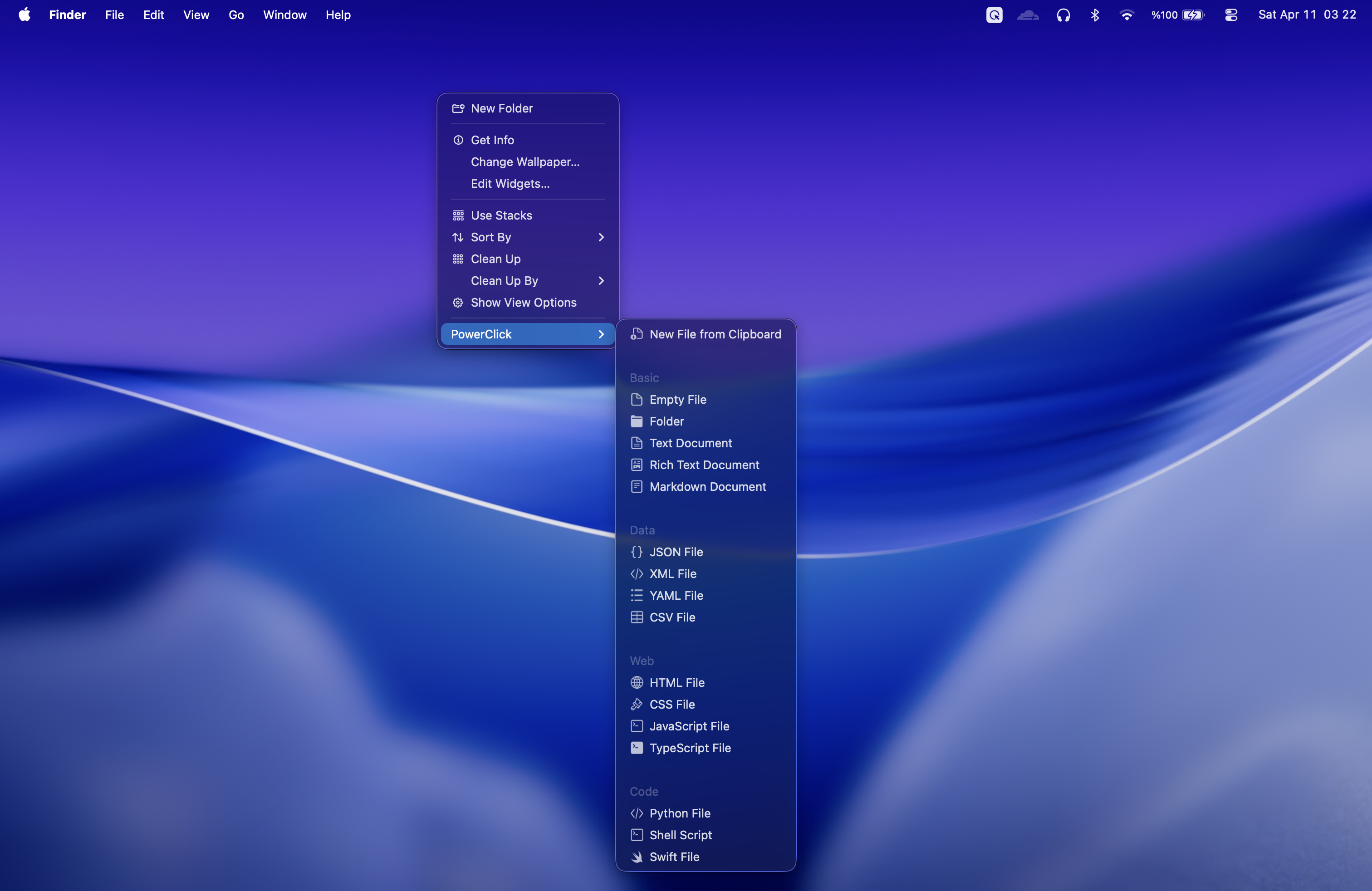Click the YAML File list icon
This screenshot has width=1372, height=891.
point(637,595)
